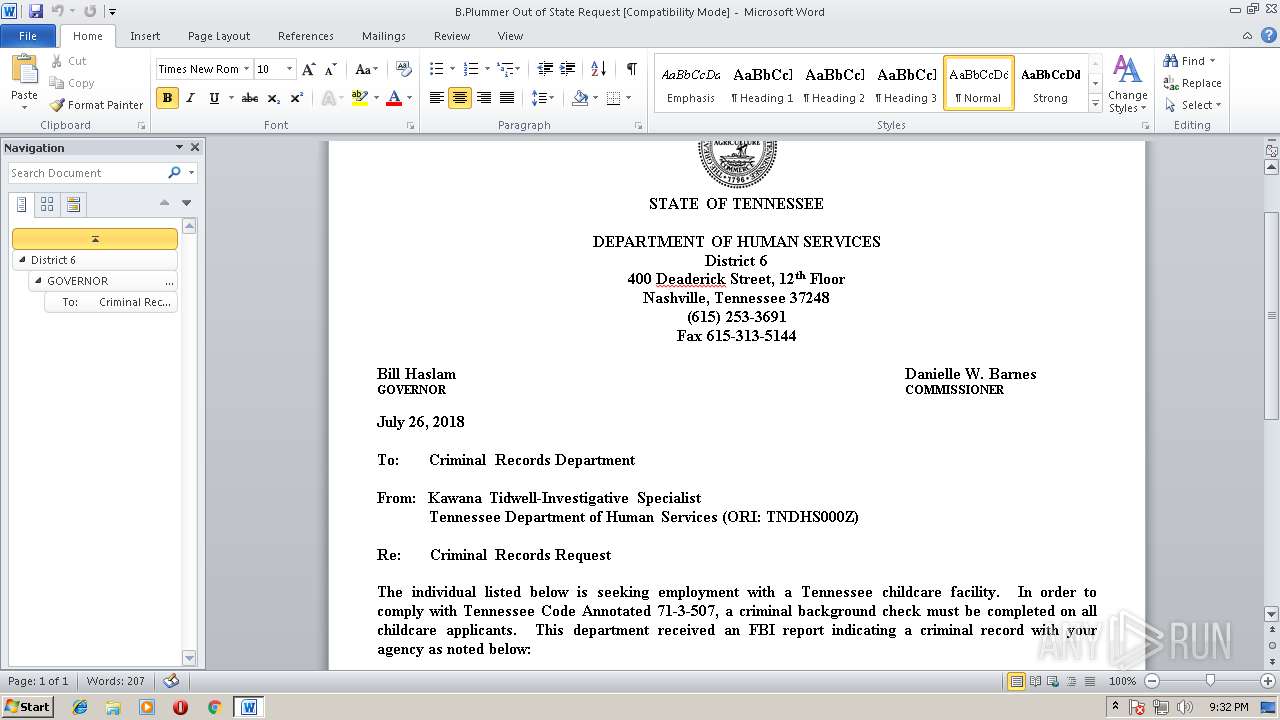Switch to Insert tab
This screenshot has width=1280, height=720.
[145, 36]
